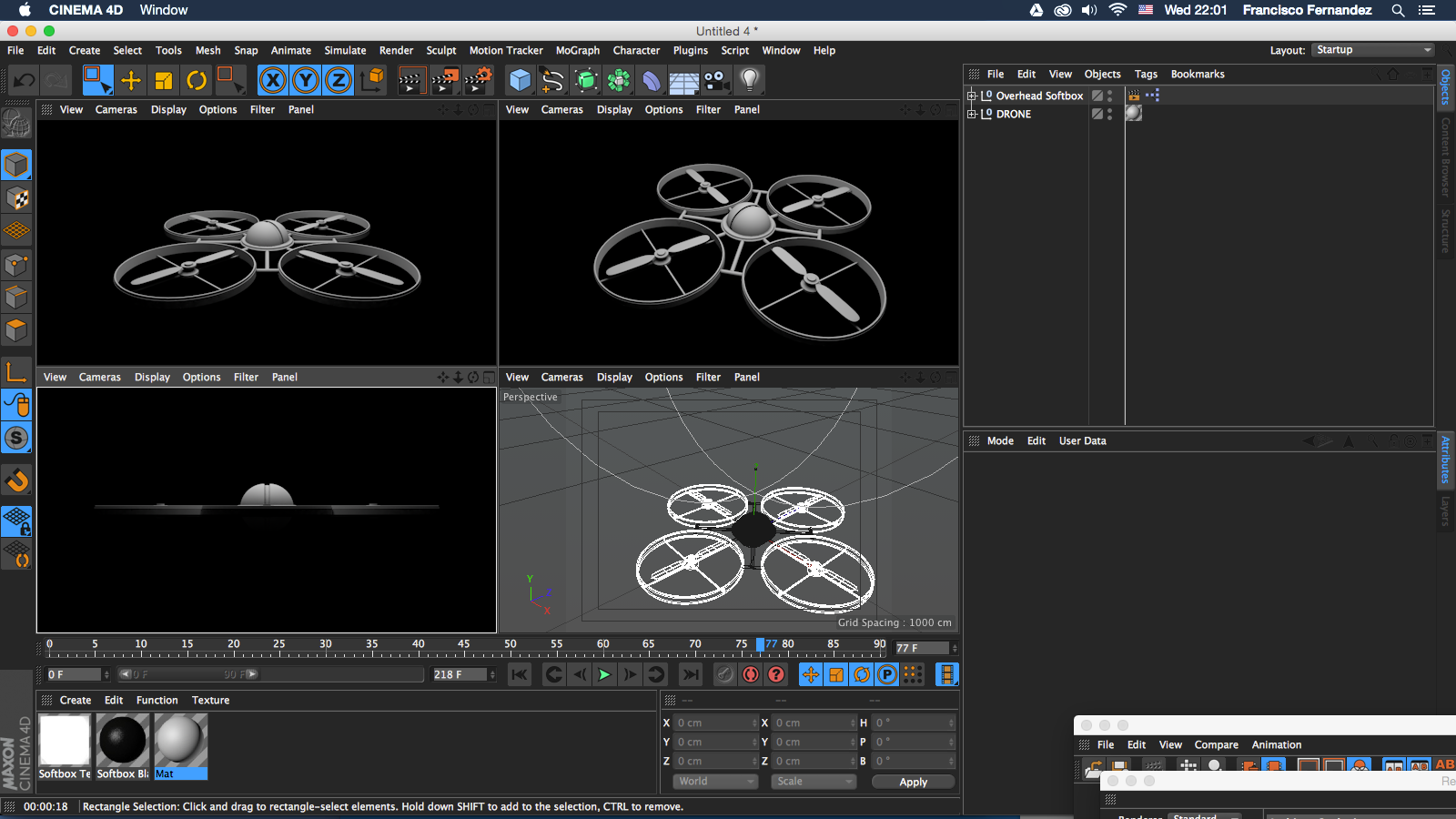Open the World coordinate system dropdown
Viewport: 1456px width, 819px height.
tap(715, 782)
